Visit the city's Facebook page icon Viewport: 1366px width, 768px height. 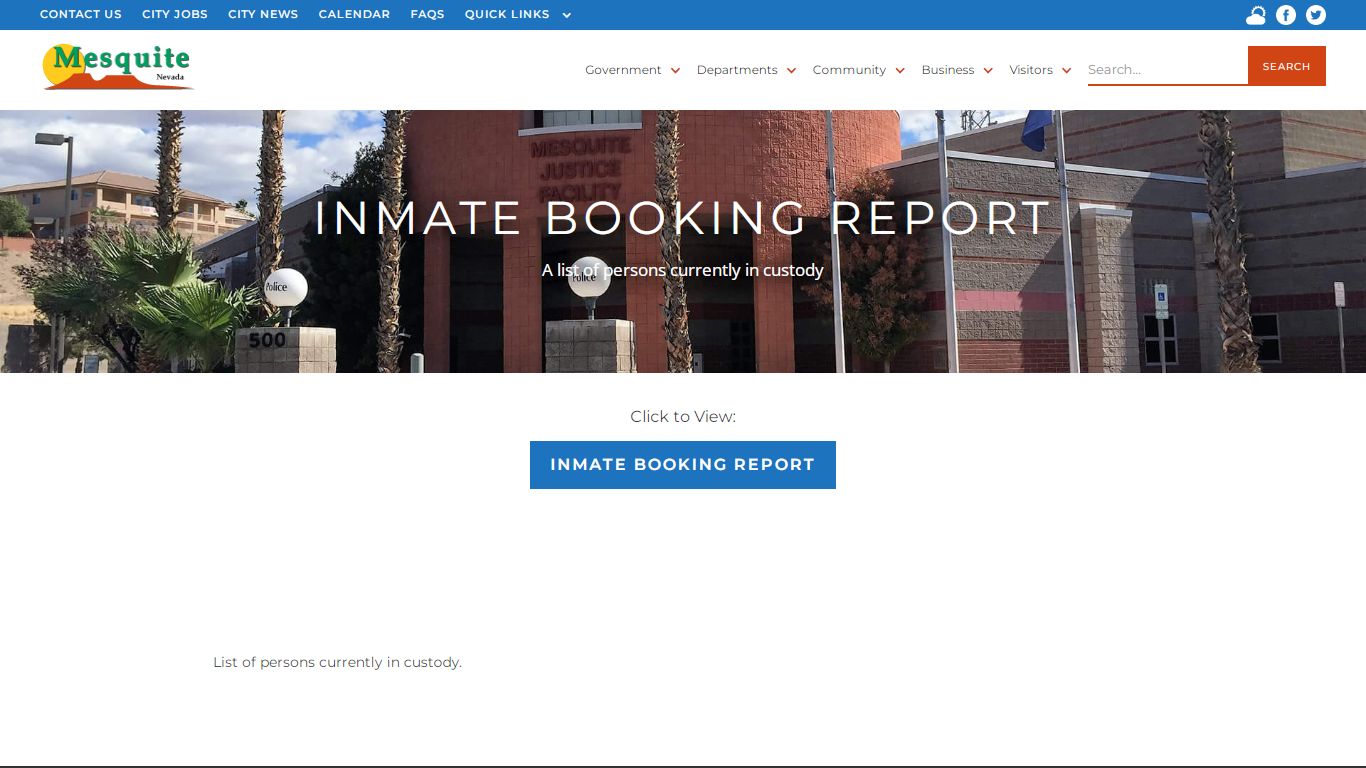(x=1286, y=15)
